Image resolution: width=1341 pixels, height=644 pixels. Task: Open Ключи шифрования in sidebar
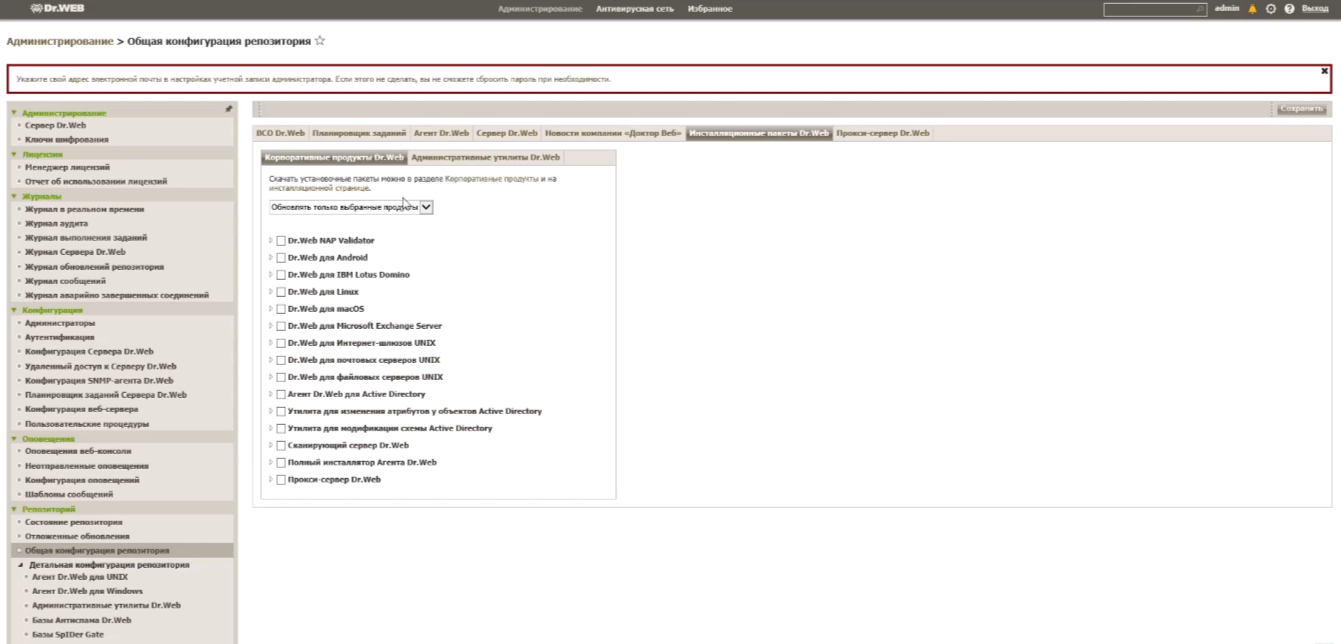coord(67,140)
